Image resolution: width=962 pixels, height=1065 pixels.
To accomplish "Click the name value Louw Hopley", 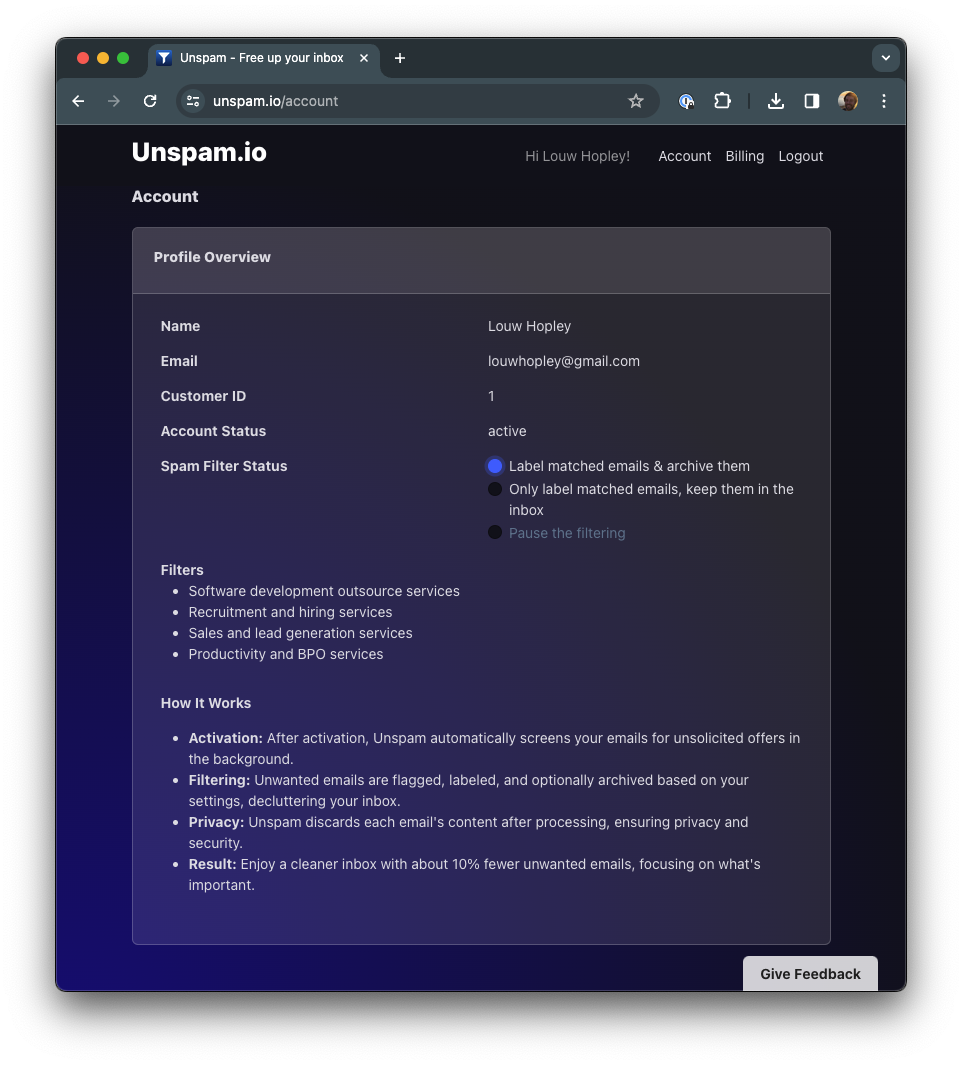I will tap(529, 326).
